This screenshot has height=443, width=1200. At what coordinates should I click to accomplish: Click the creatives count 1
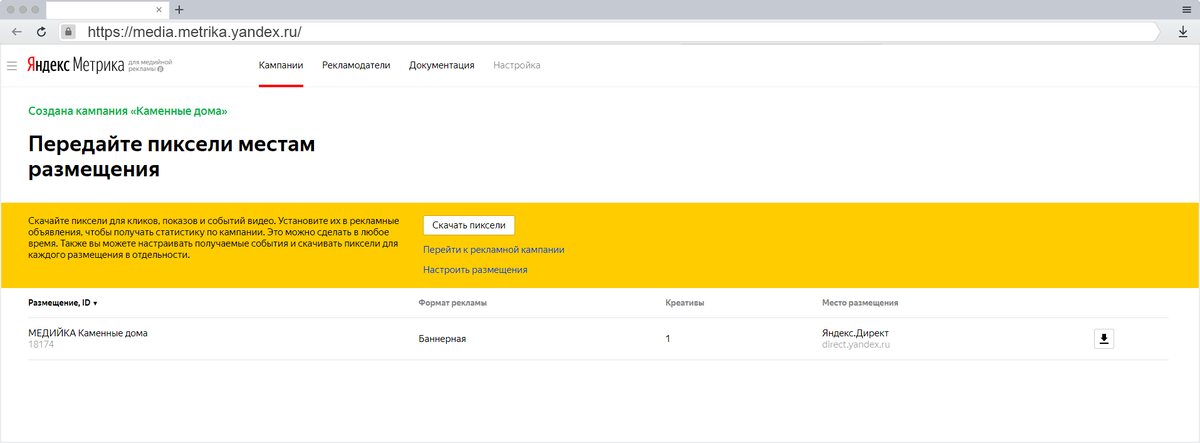pos(667,339)
